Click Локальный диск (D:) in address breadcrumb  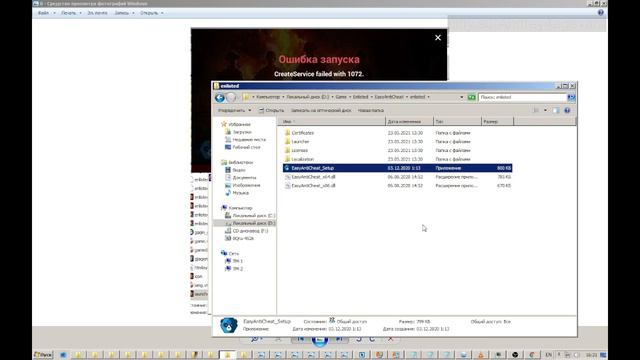coord(308,97)
